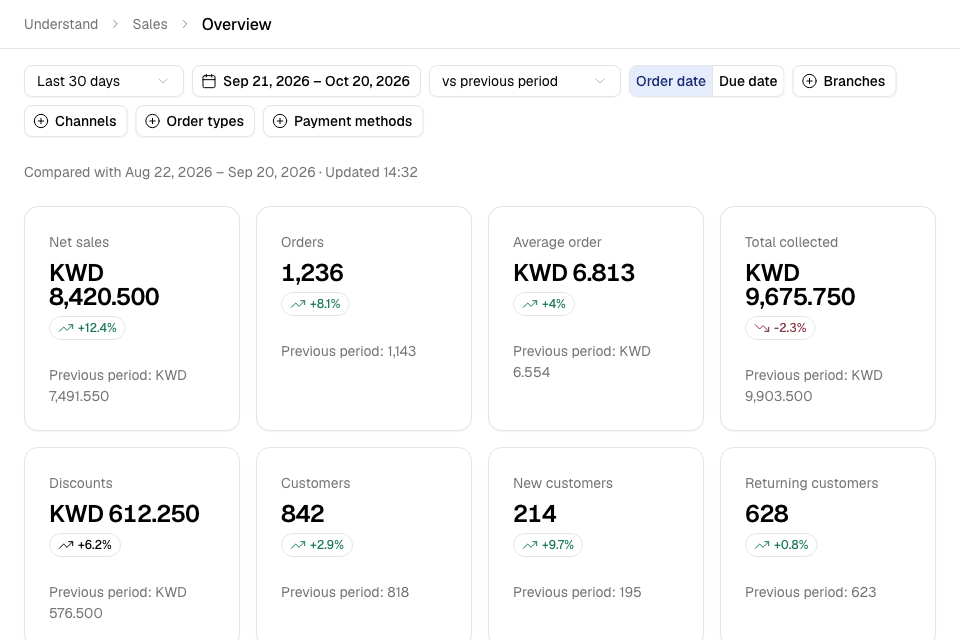Open the Last 30 days dropdown
Screen dimensions: 960x640
point(104,81)
